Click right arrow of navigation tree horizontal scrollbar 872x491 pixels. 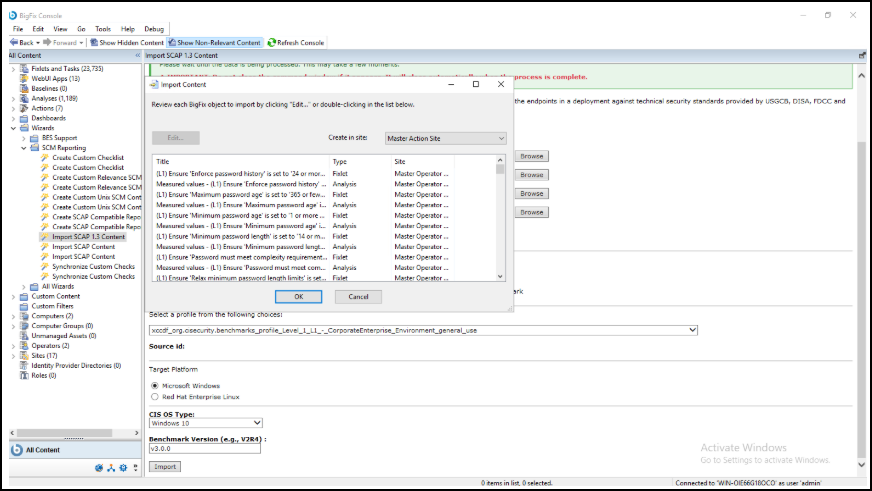(137, 433)
